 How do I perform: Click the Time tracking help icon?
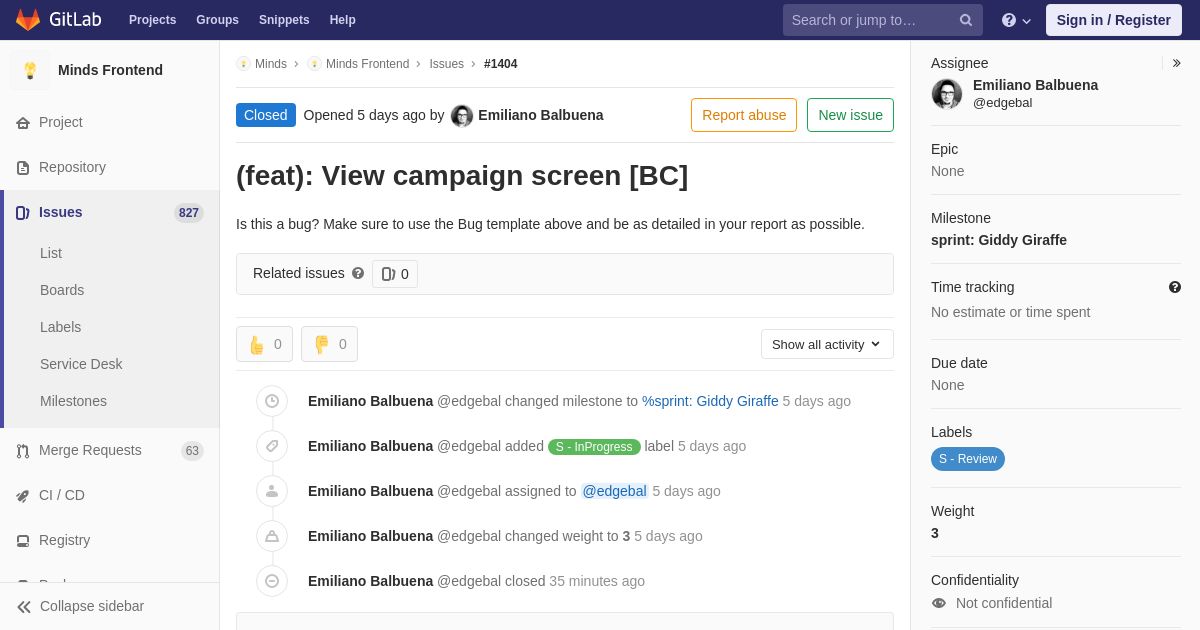(x=1175, y=287)
